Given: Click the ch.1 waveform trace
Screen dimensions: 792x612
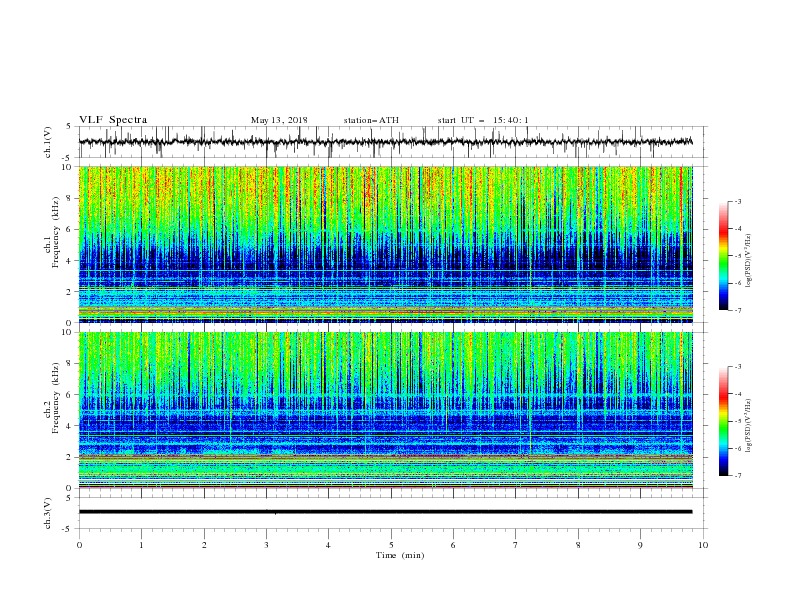Looking at the screenshot, I should point(385,142).
